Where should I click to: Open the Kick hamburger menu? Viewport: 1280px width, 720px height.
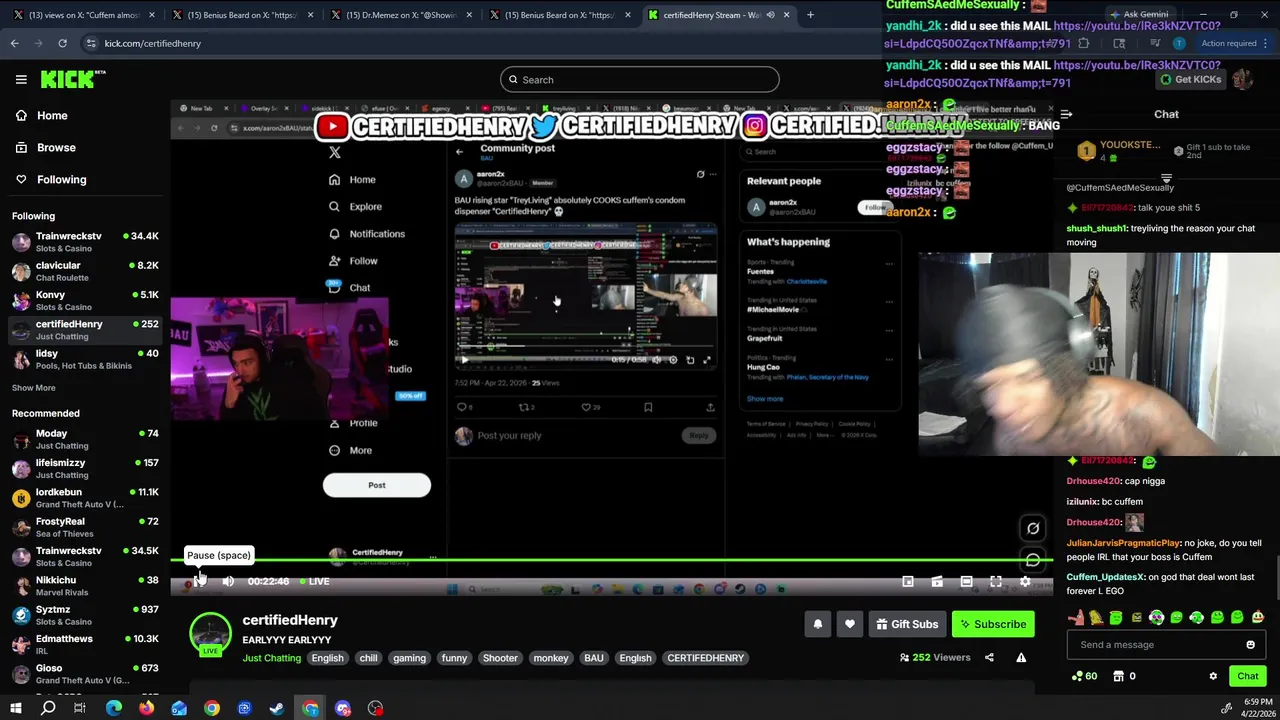coord(21,79)
